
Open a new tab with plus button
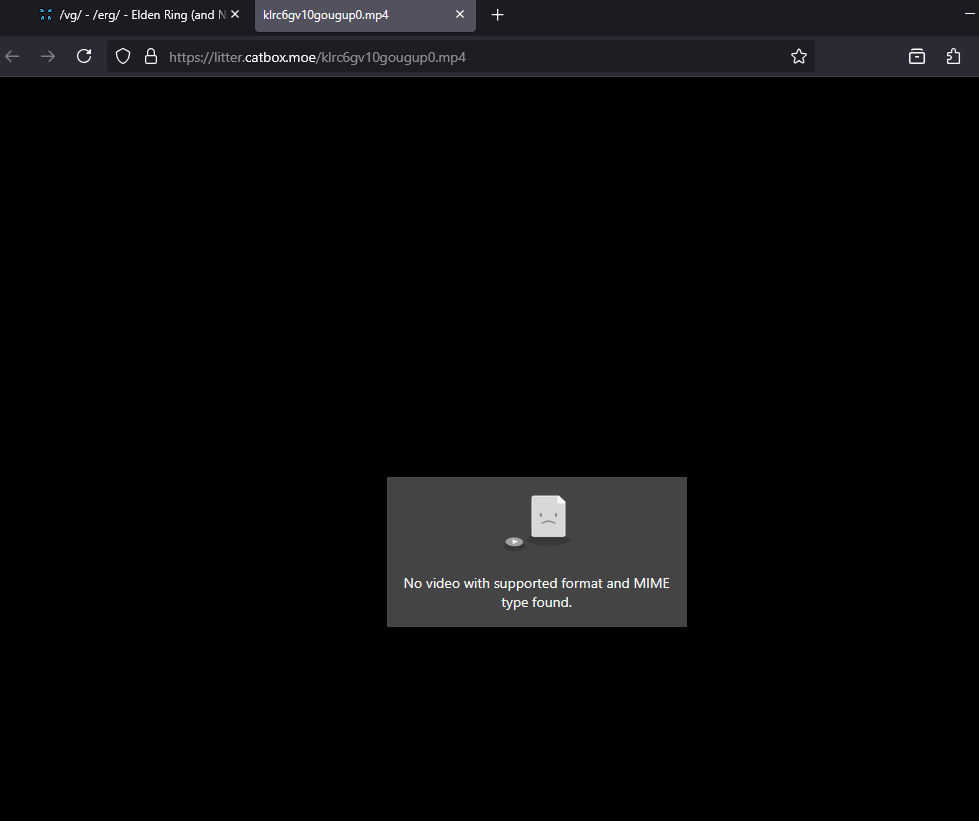[497, 15]
